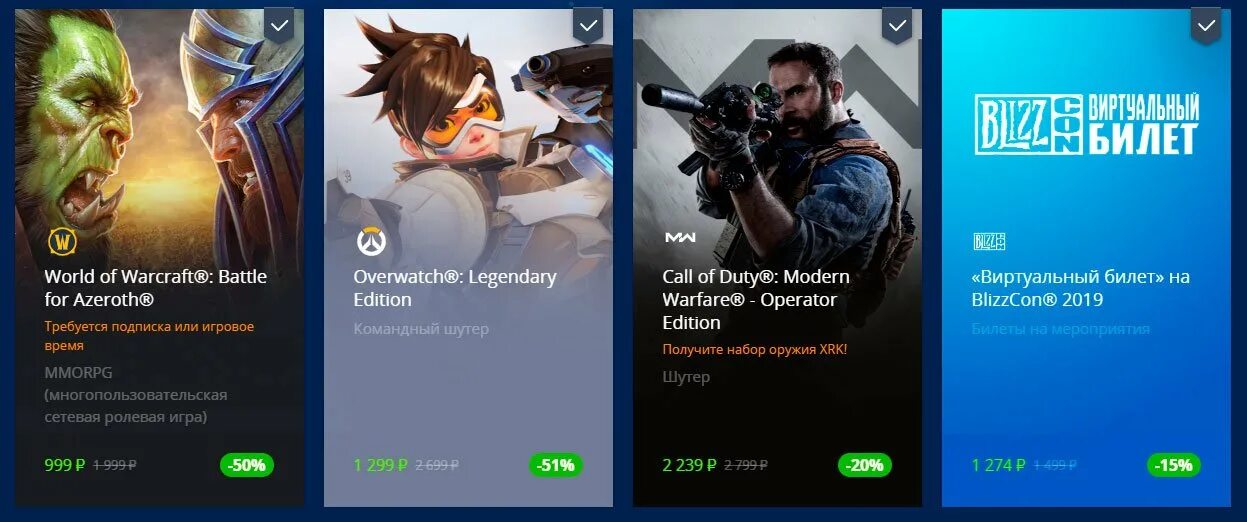The height and width of the screenshot is (522, 1247).
Task: Click the -15% discount badge
Action: click(1174, 464)
